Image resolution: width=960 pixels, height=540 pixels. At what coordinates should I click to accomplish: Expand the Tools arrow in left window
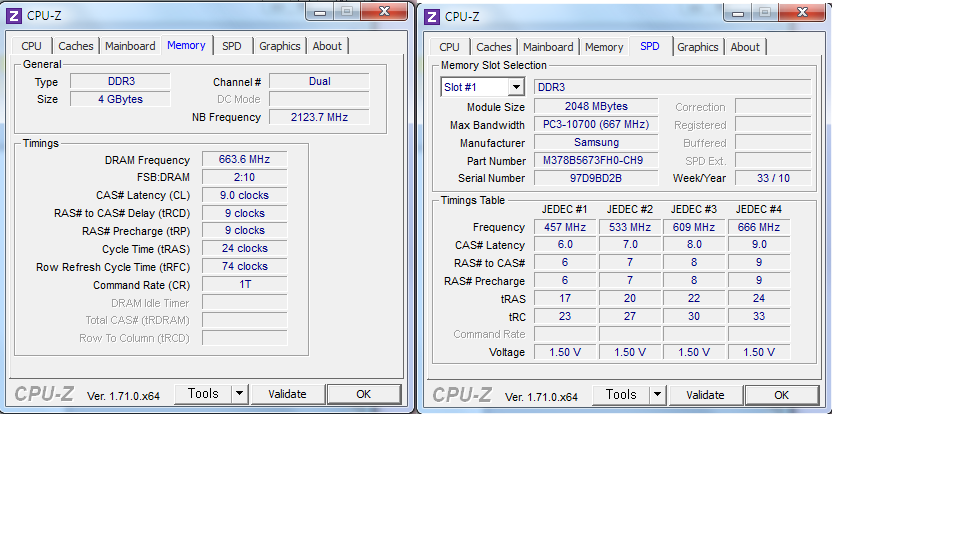239,394
